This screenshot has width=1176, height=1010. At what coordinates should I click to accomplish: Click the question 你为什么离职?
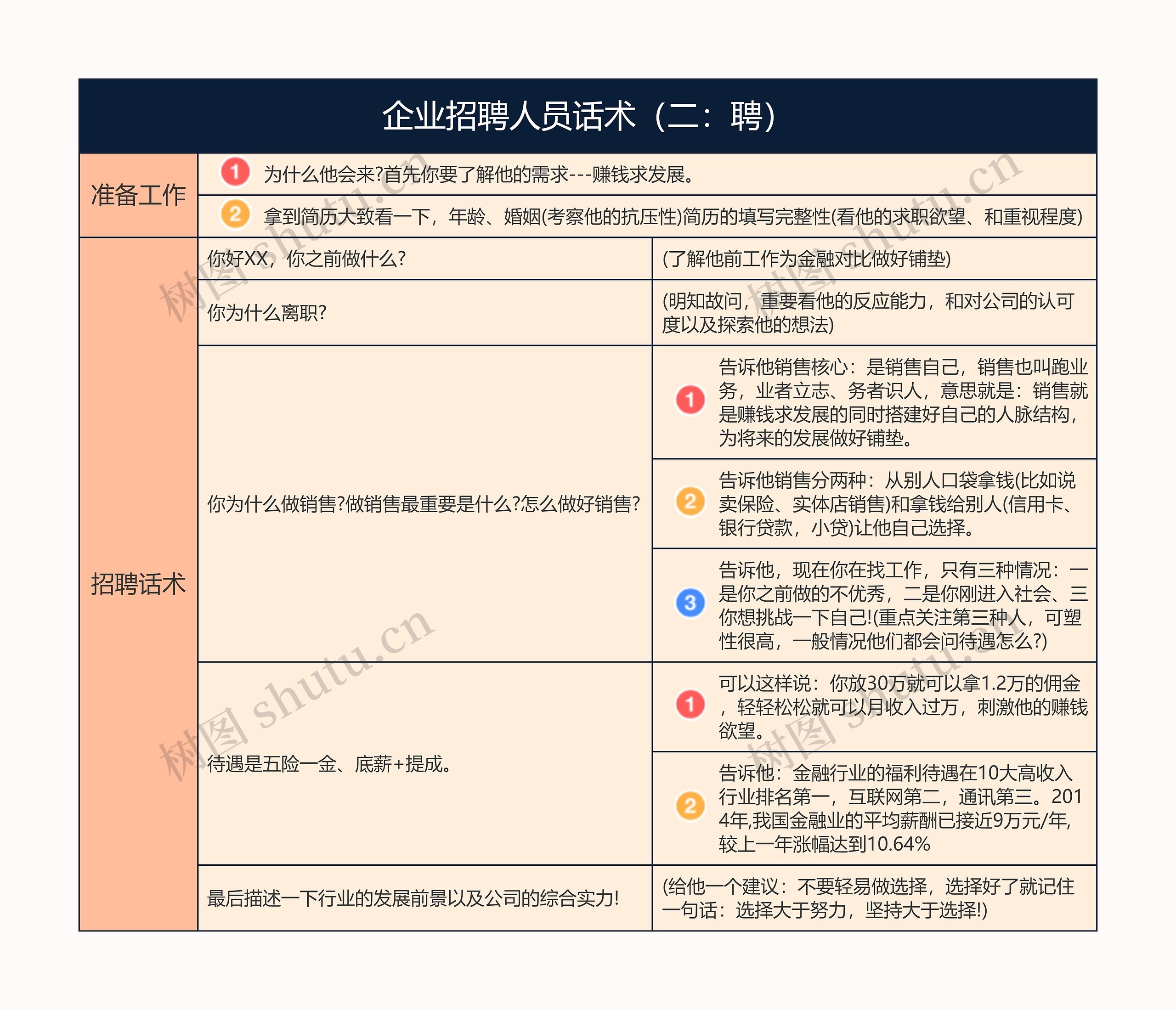[267, 313]
